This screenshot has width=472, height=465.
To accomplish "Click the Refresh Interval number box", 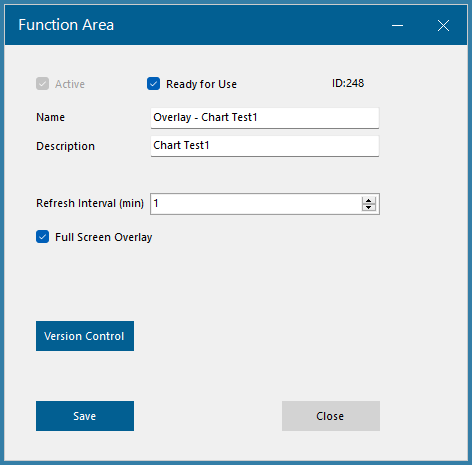I will click(265, 204).
